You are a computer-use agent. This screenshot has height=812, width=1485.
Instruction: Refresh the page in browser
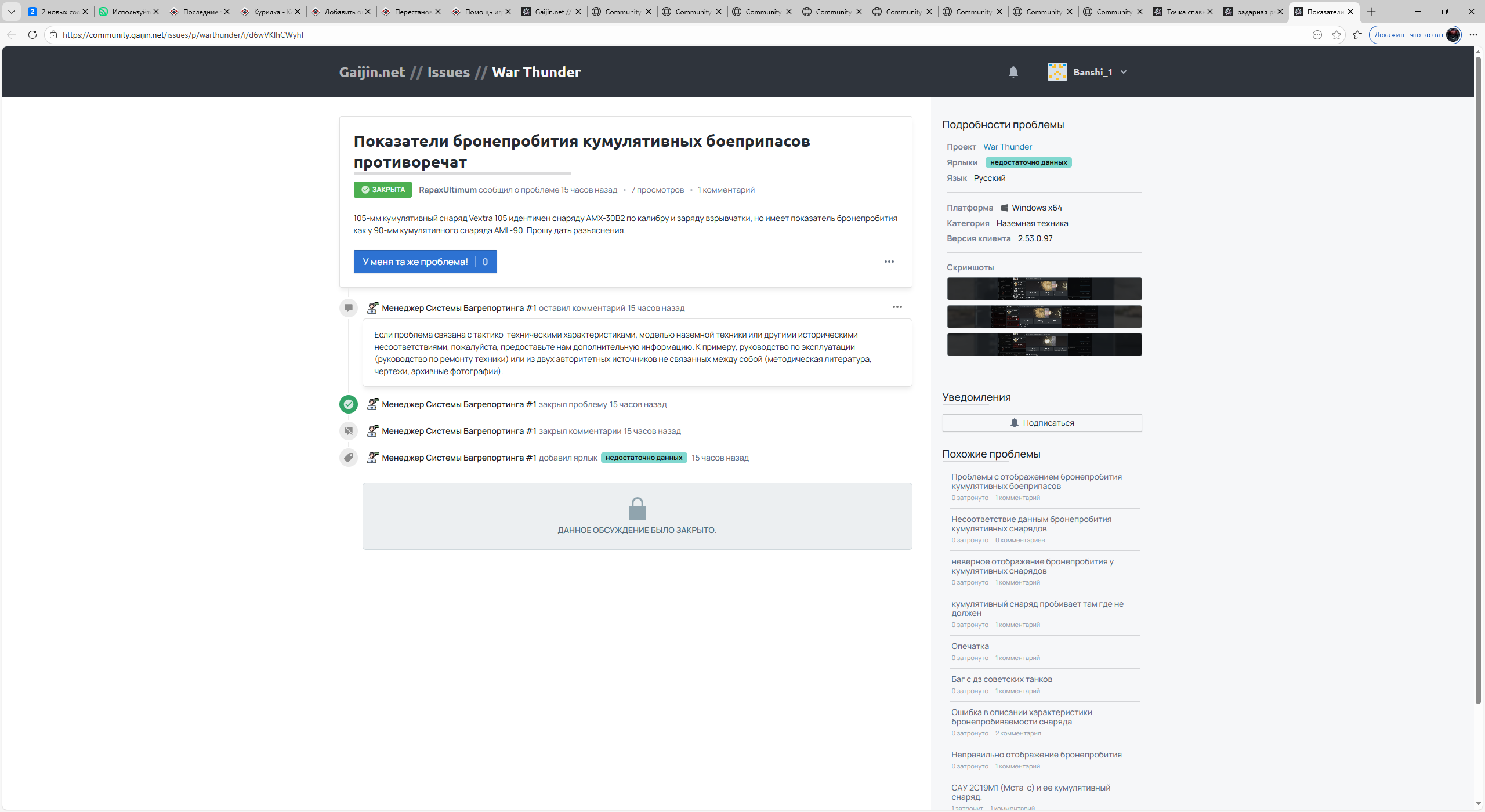[32, 35]
